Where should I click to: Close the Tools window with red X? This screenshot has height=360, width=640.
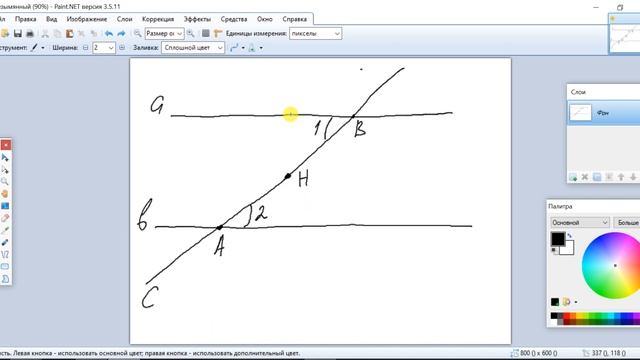pyautogui.click(x=6, y=145)
